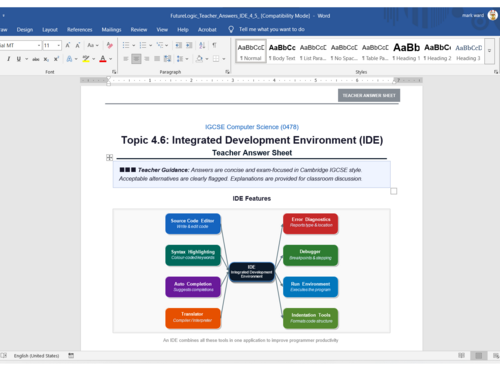Image resolution: width=500 pixels, height=375 pixels.
Task: Decrease font size with shrink font
Action: [x=78, y=45]
